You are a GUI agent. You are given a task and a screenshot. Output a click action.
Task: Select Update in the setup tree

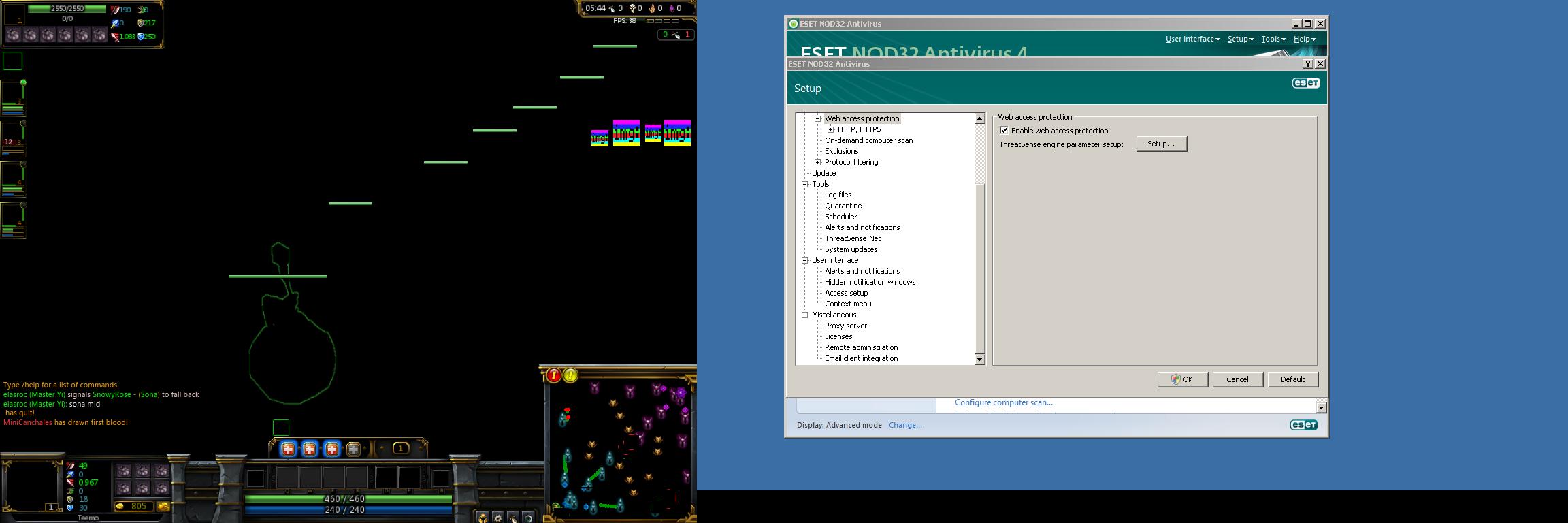[823, 173]
